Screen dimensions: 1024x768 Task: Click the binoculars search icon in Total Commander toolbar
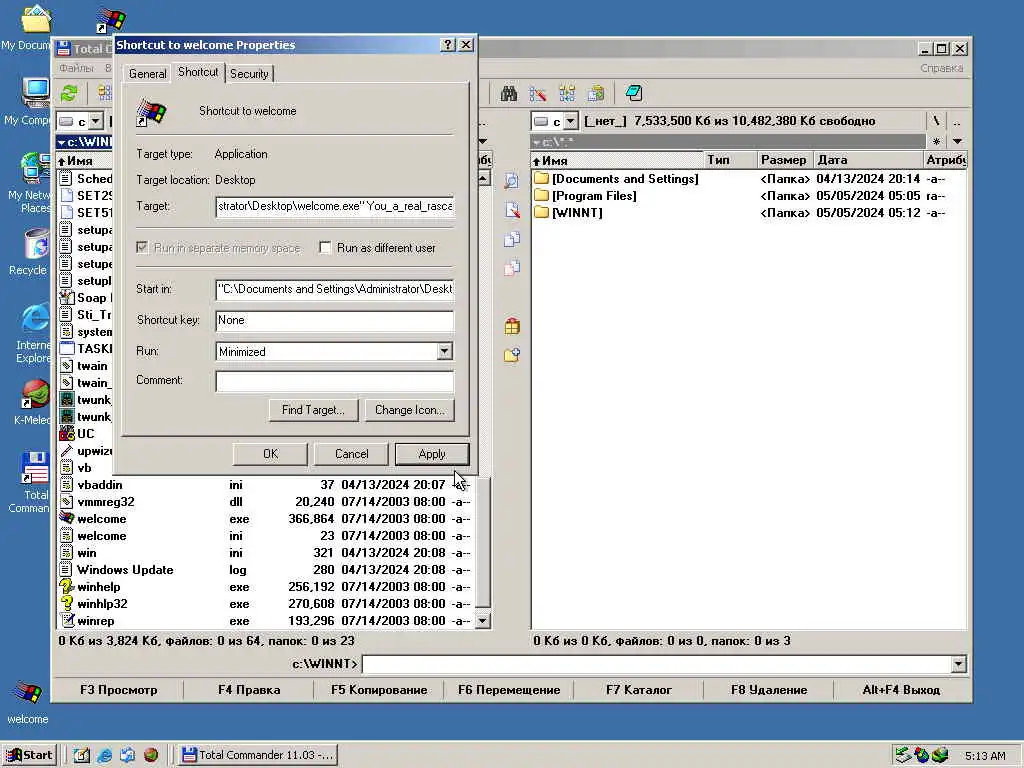[x=509, y=93]
